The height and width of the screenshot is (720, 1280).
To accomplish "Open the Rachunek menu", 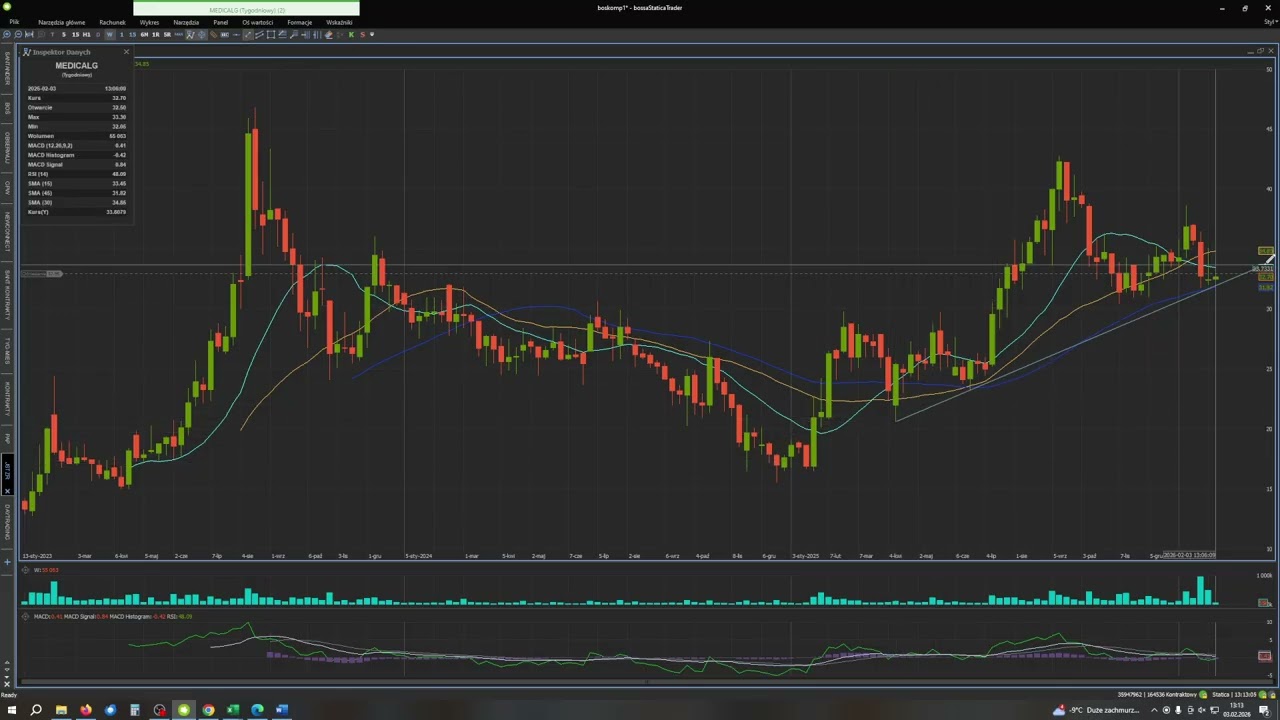I will pos(112,22).
